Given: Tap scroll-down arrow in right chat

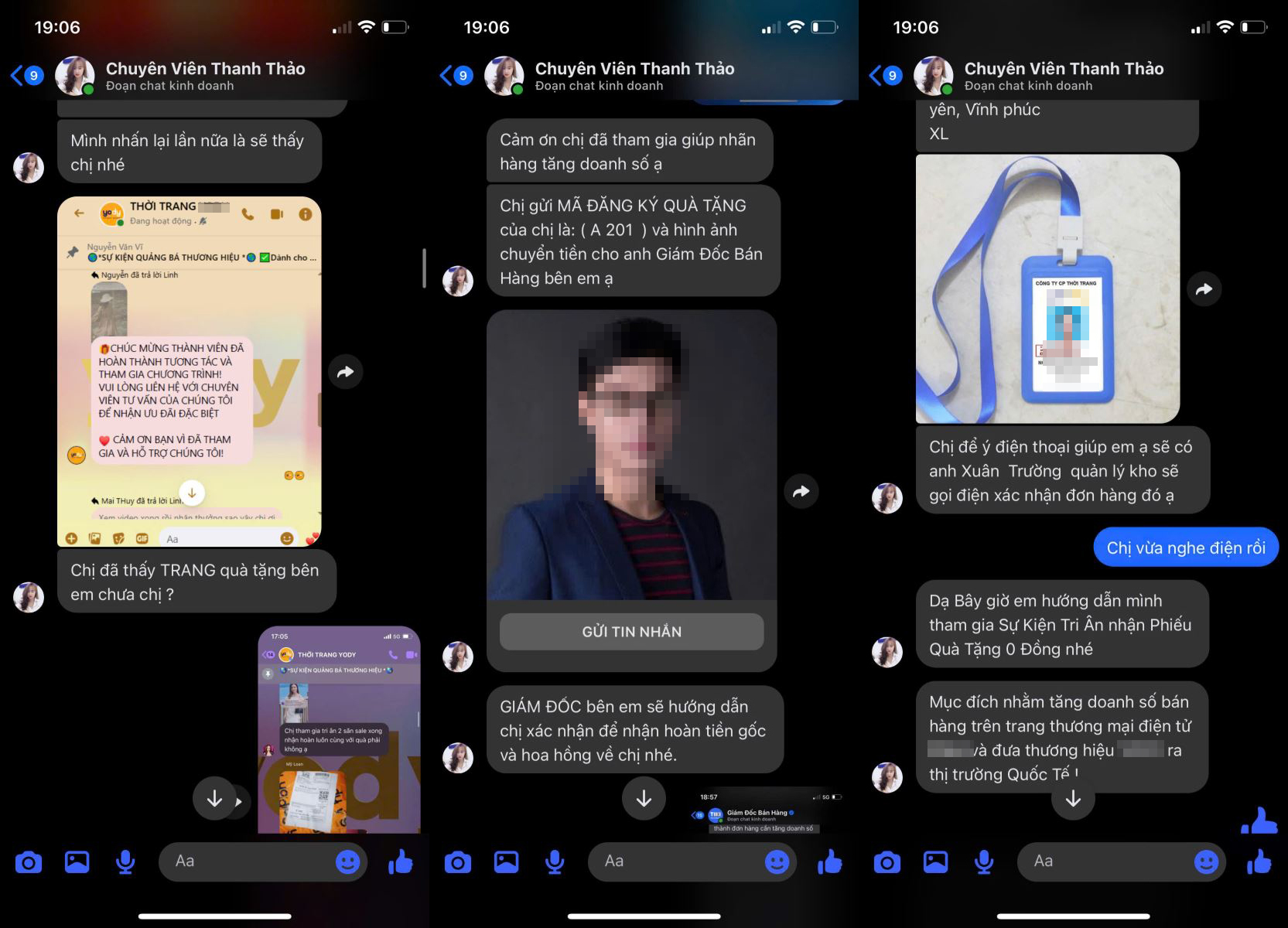Looking at the screenshot, I should pyautogui.click(x=1073, y=799).
